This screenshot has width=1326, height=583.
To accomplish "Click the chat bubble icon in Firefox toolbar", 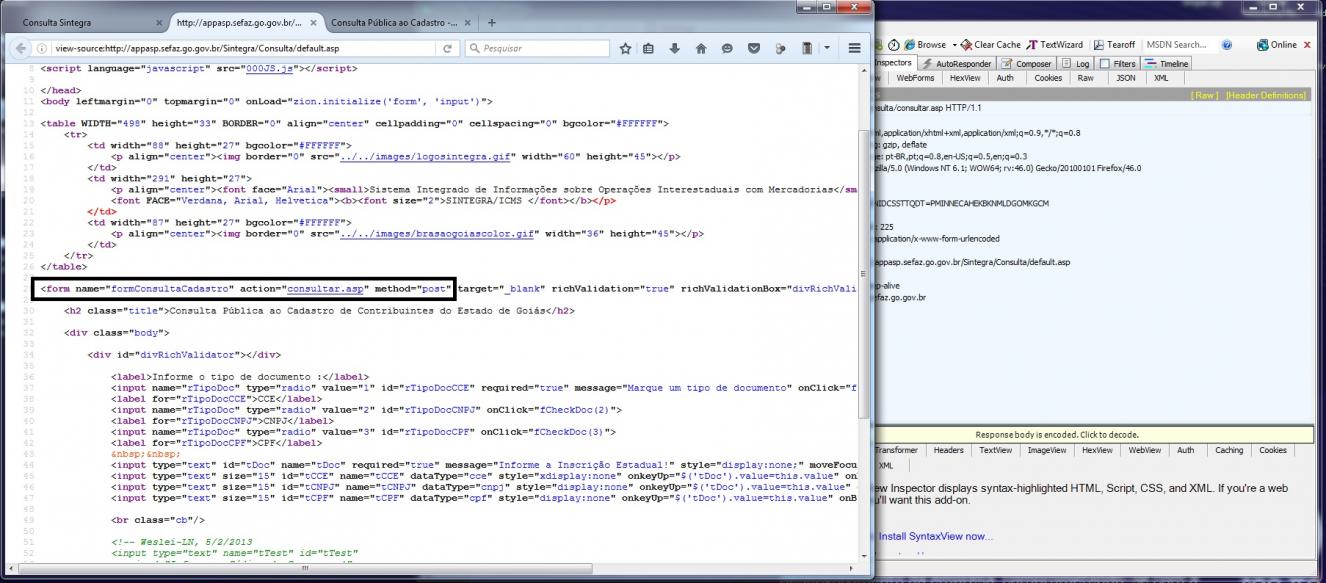I will [x=727, y=48].
